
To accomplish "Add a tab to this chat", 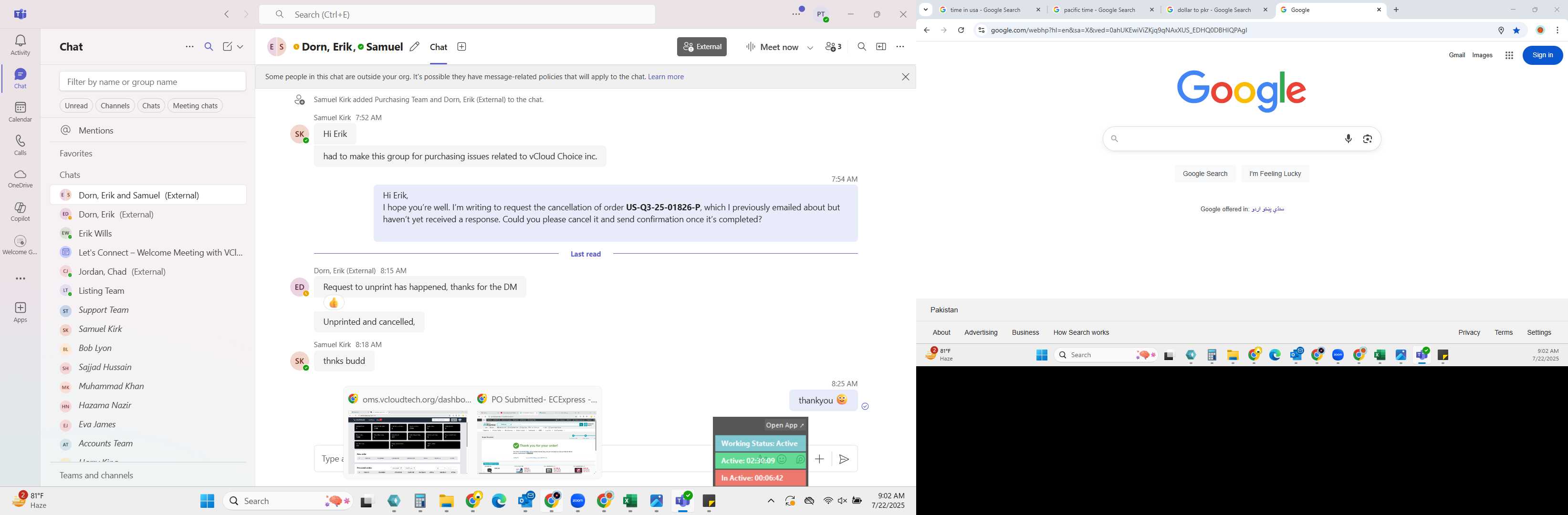I will (462, 47).
